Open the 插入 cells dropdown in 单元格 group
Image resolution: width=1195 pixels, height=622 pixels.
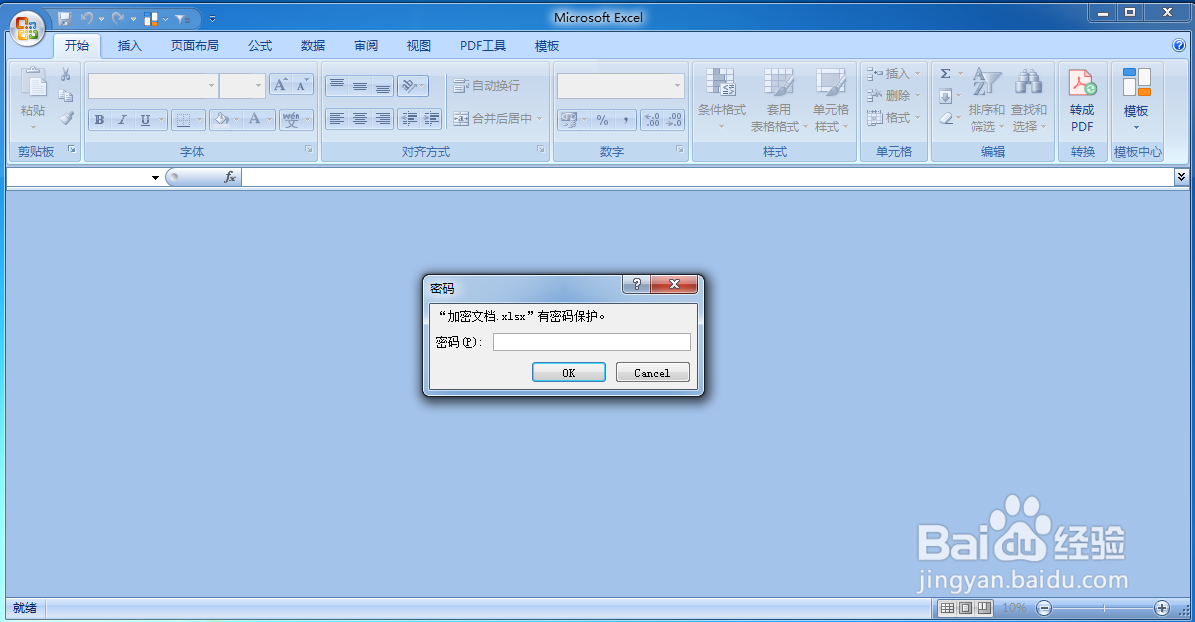[x=893, y=74]
